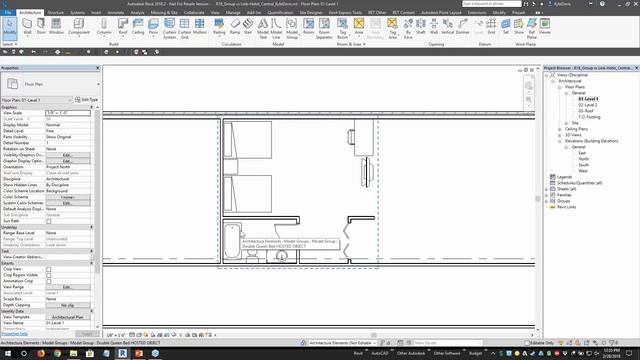Open Firefox from the taskbar
Image resolution: width=640 pixels, height=360 pixels.
pos(41,353)
